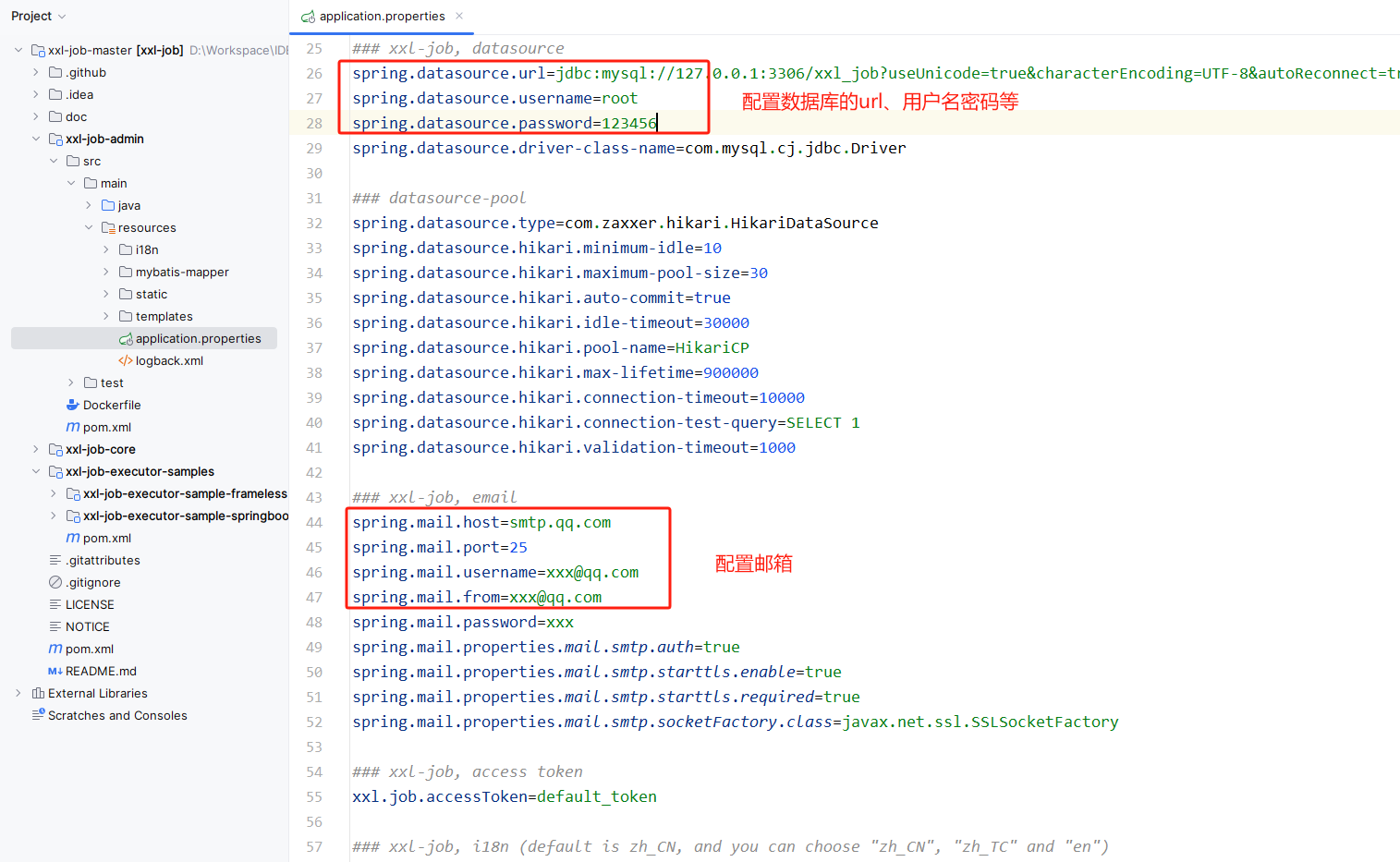Close the application.properties editor tab
This screenshot has width=1400, height=862.
click(459, 16)
